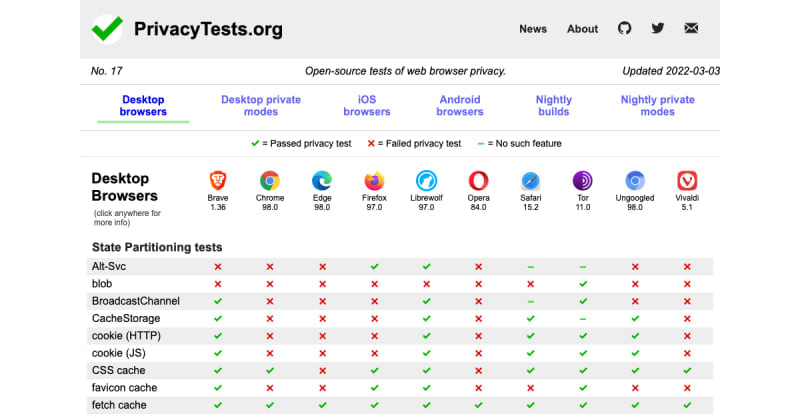Click the Opera browser icon

(478, 181)
